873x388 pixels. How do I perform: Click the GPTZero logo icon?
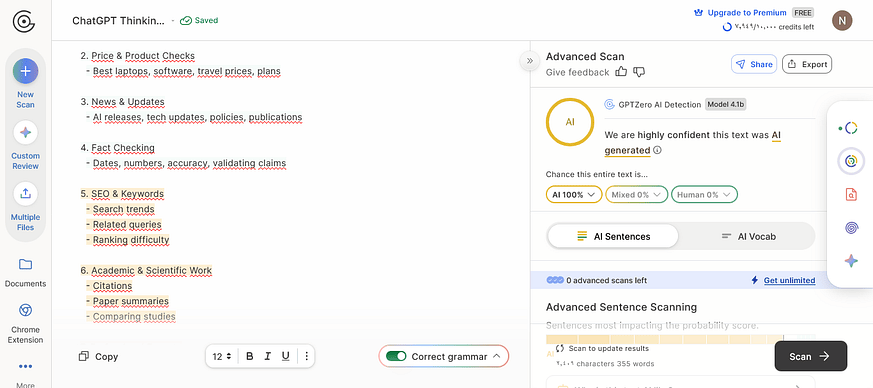click(x=24, y=21)
